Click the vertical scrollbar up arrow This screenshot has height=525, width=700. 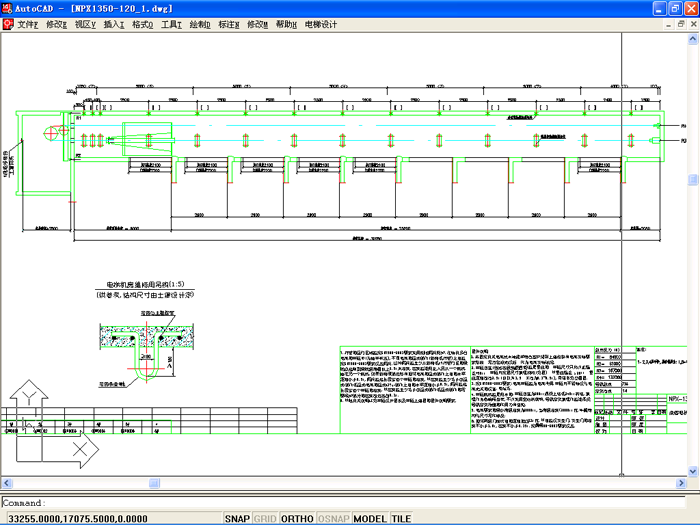click(x=693, y=39)
